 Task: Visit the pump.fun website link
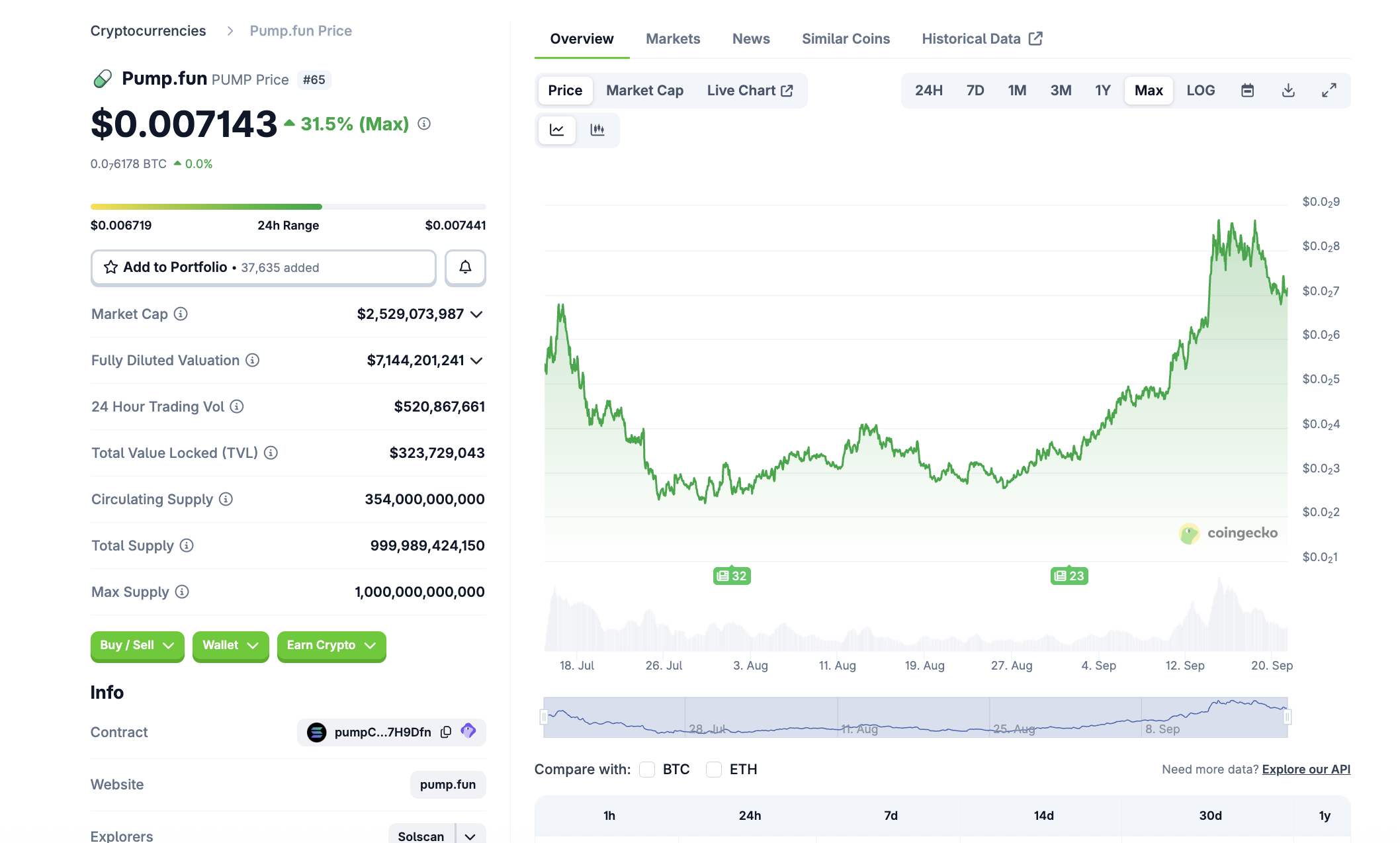pyautogui.click(x=448, y=784)
